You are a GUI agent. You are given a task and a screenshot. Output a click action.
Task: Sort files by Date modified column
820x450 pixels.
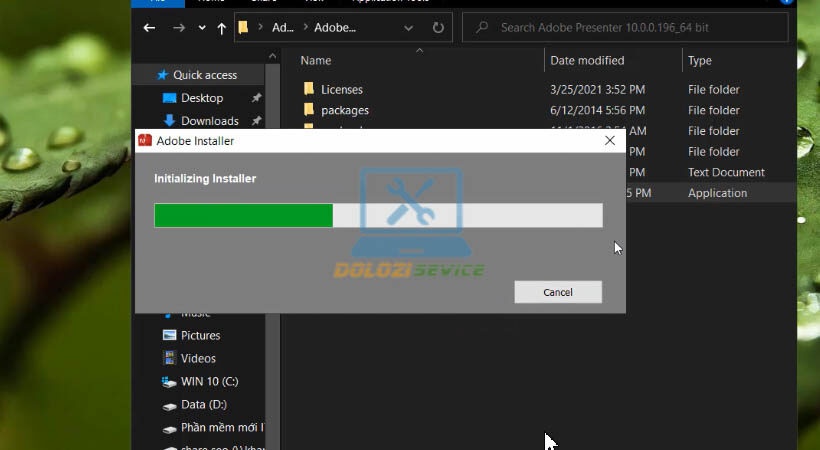[x=587, y=61]
